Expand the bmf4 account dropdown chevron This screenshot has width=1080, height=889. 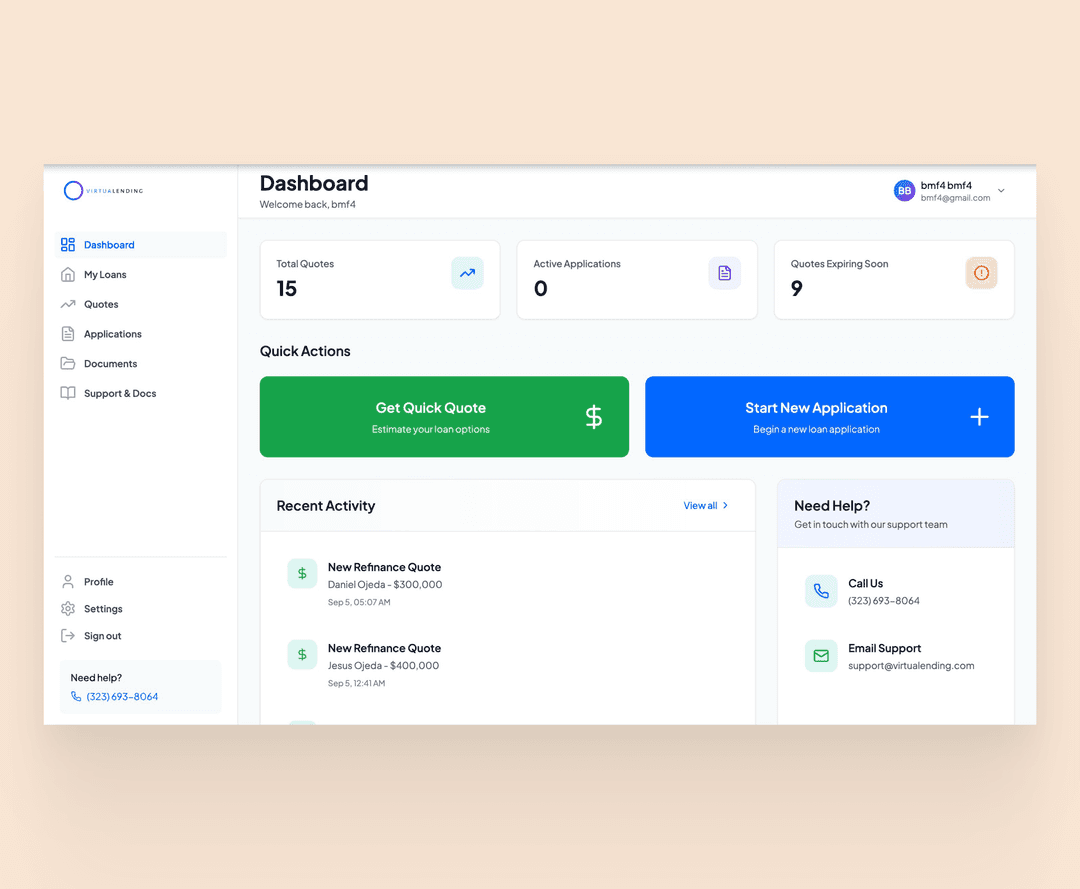click(1001, 191)
